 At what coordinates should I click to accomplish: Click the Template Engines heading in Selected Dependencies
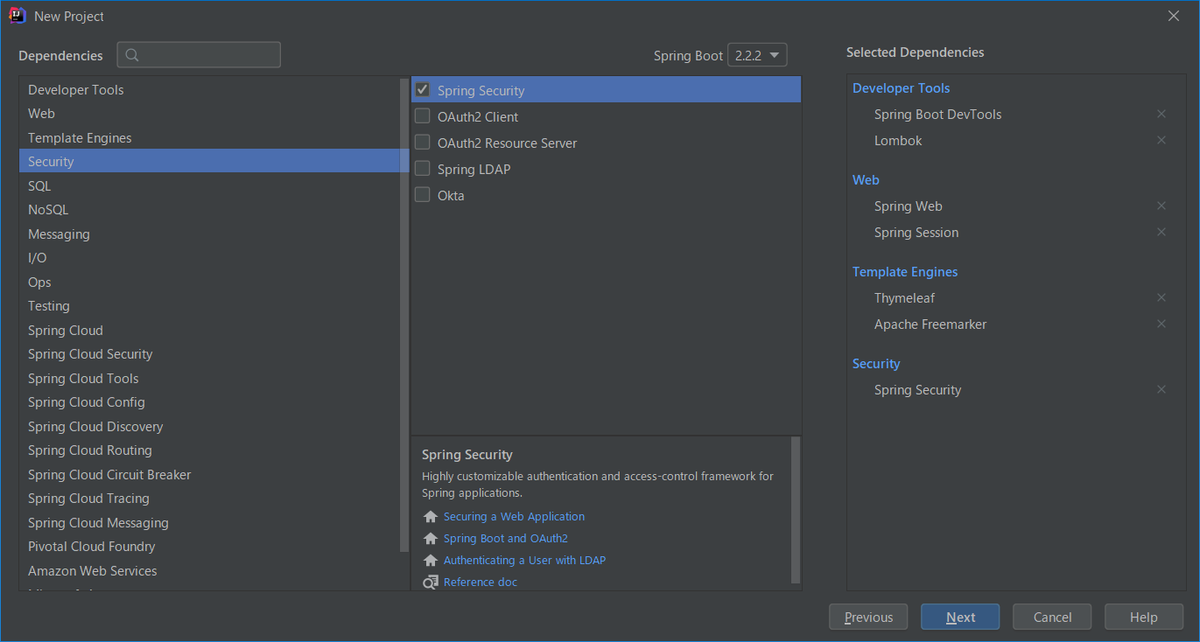905,272
